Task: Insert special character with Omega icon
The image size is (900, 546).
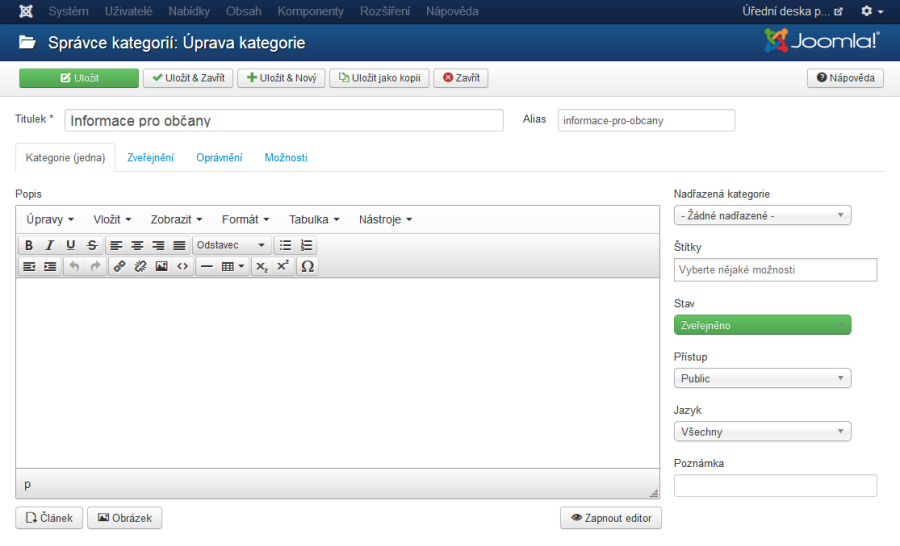Action: click(308, 266)
